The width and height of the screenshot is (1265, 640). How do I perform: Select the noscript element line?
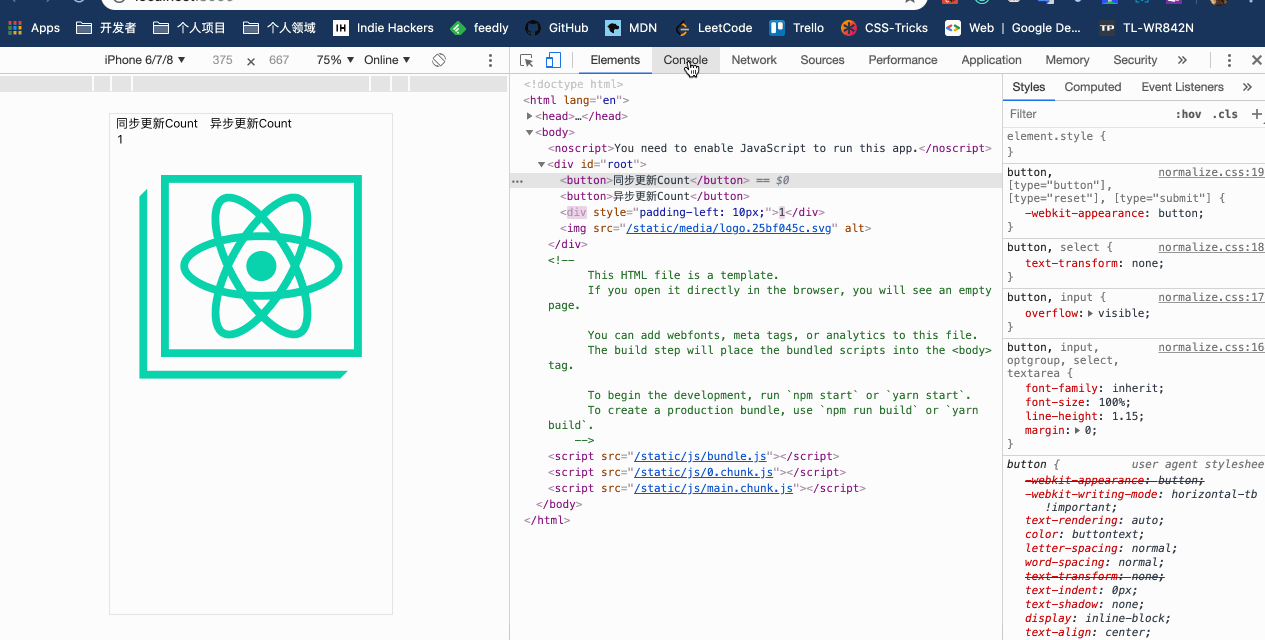[769, 148]
